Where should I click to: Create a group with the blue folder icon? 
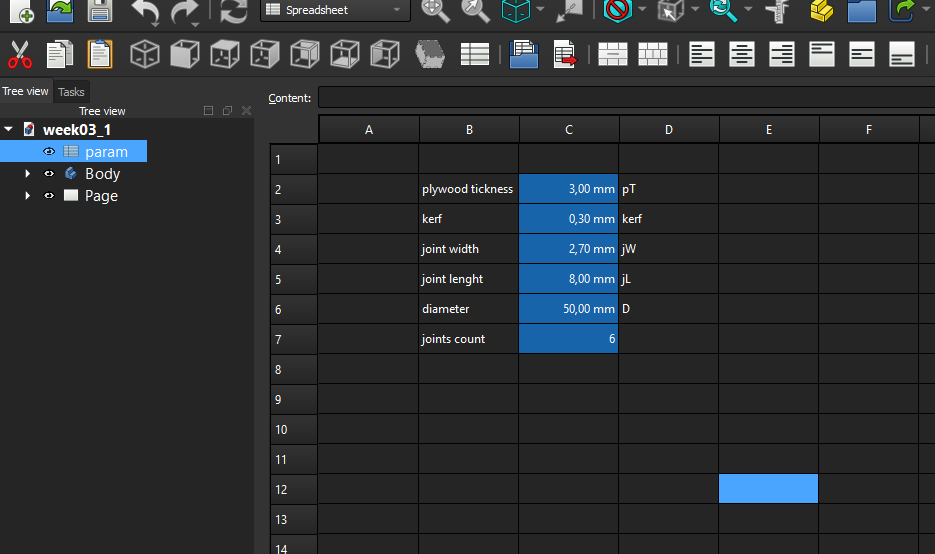[x=862, y=10]
